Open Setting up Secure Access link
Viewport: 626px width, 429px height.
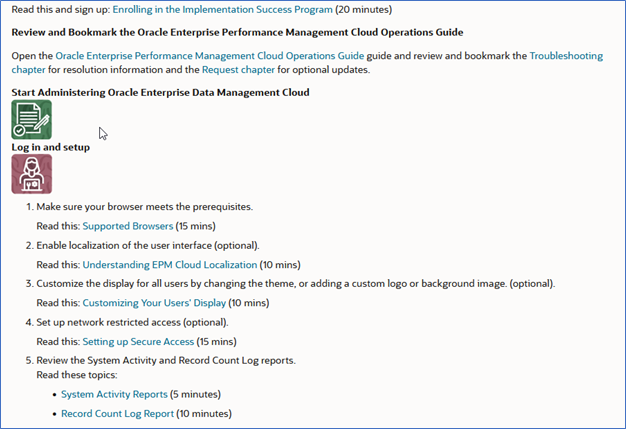pyautogui.click(x=138, y=342)
